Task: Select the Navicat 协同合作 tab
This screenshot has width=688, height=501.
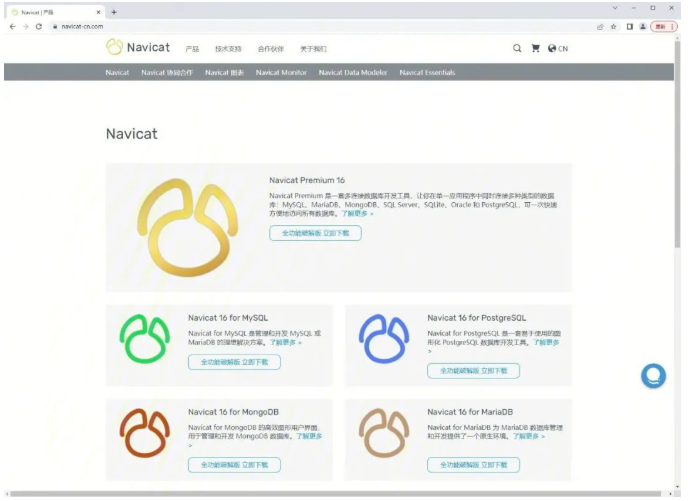Action: click(x=167, y=72)
